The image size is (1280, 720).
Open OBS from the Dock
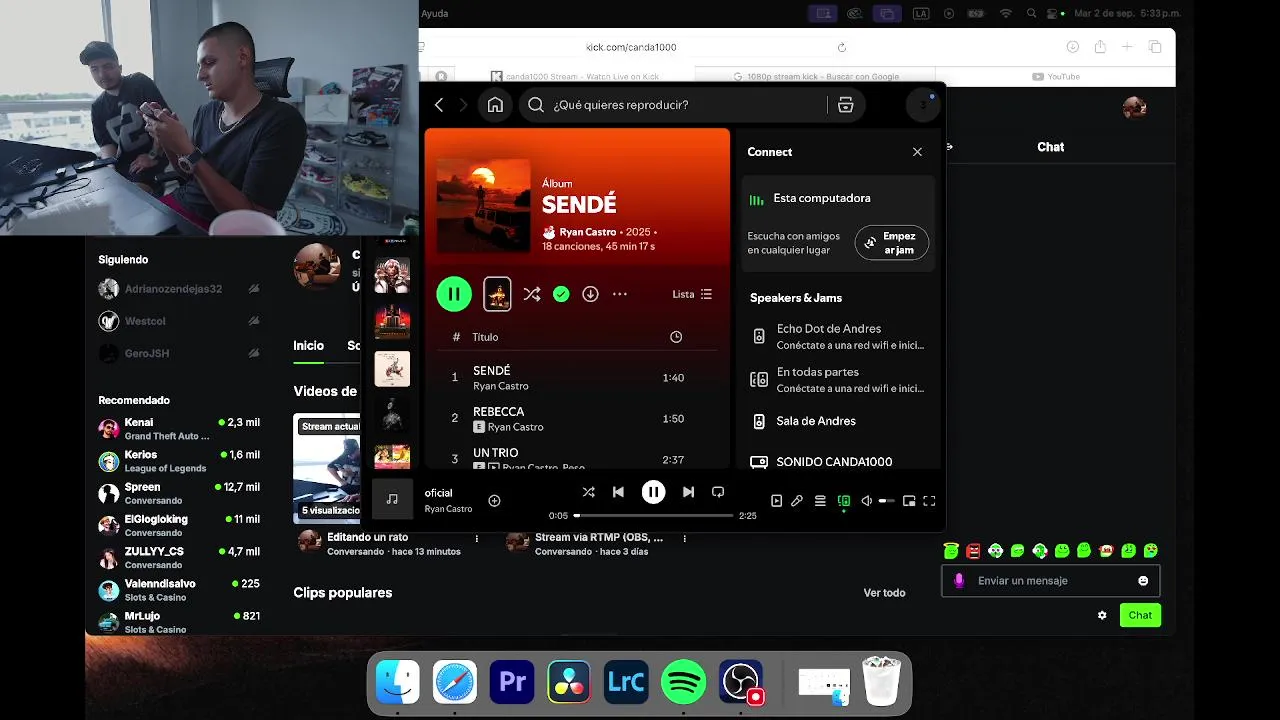741,683
